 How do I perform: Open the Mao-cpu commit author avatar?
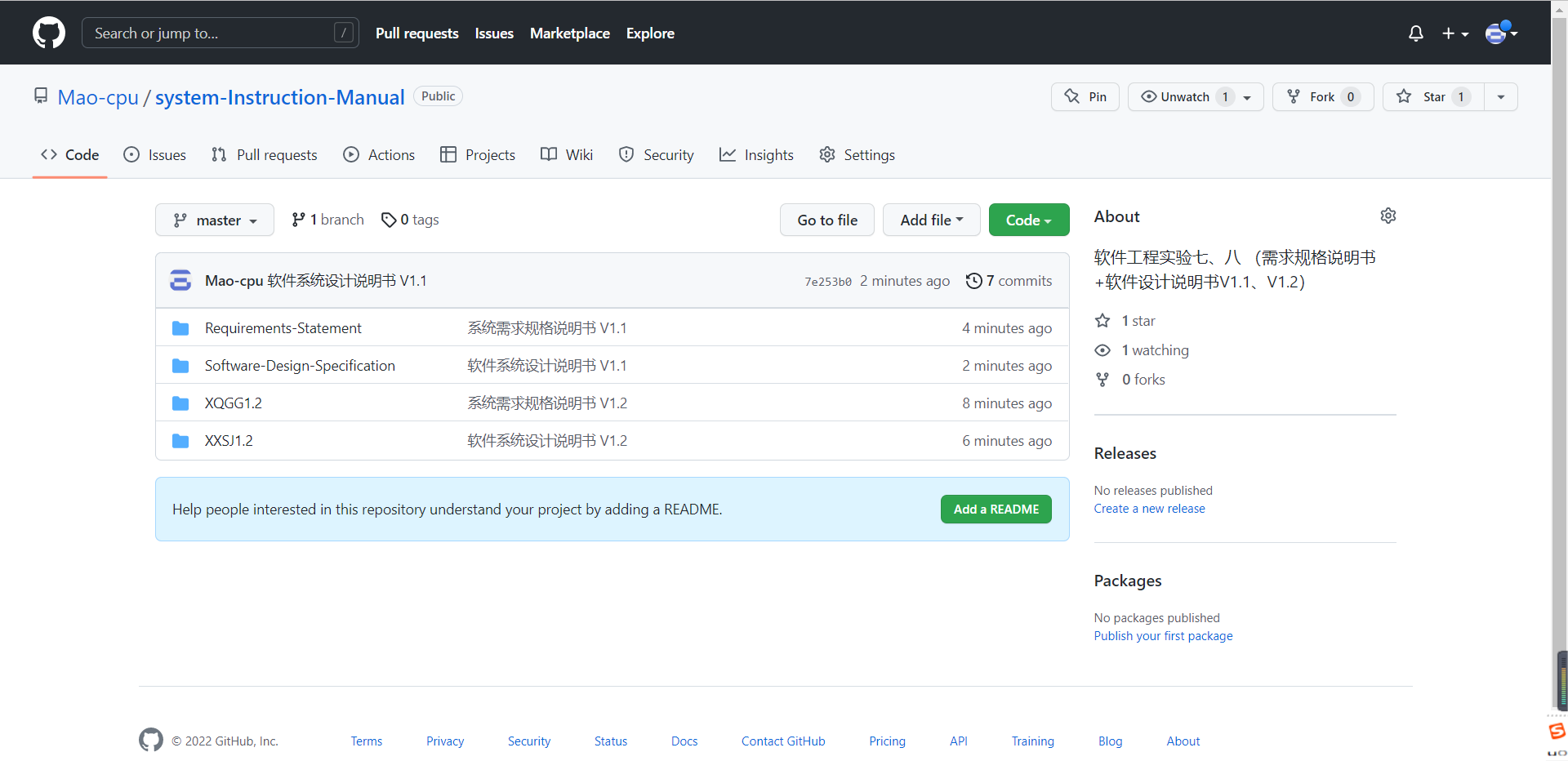180,280
